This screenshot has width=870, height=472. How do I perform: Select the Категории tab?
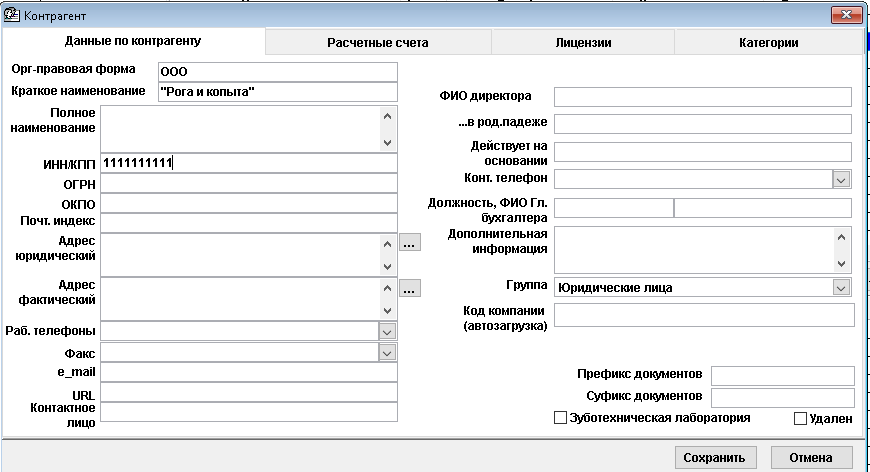(768, 42)
